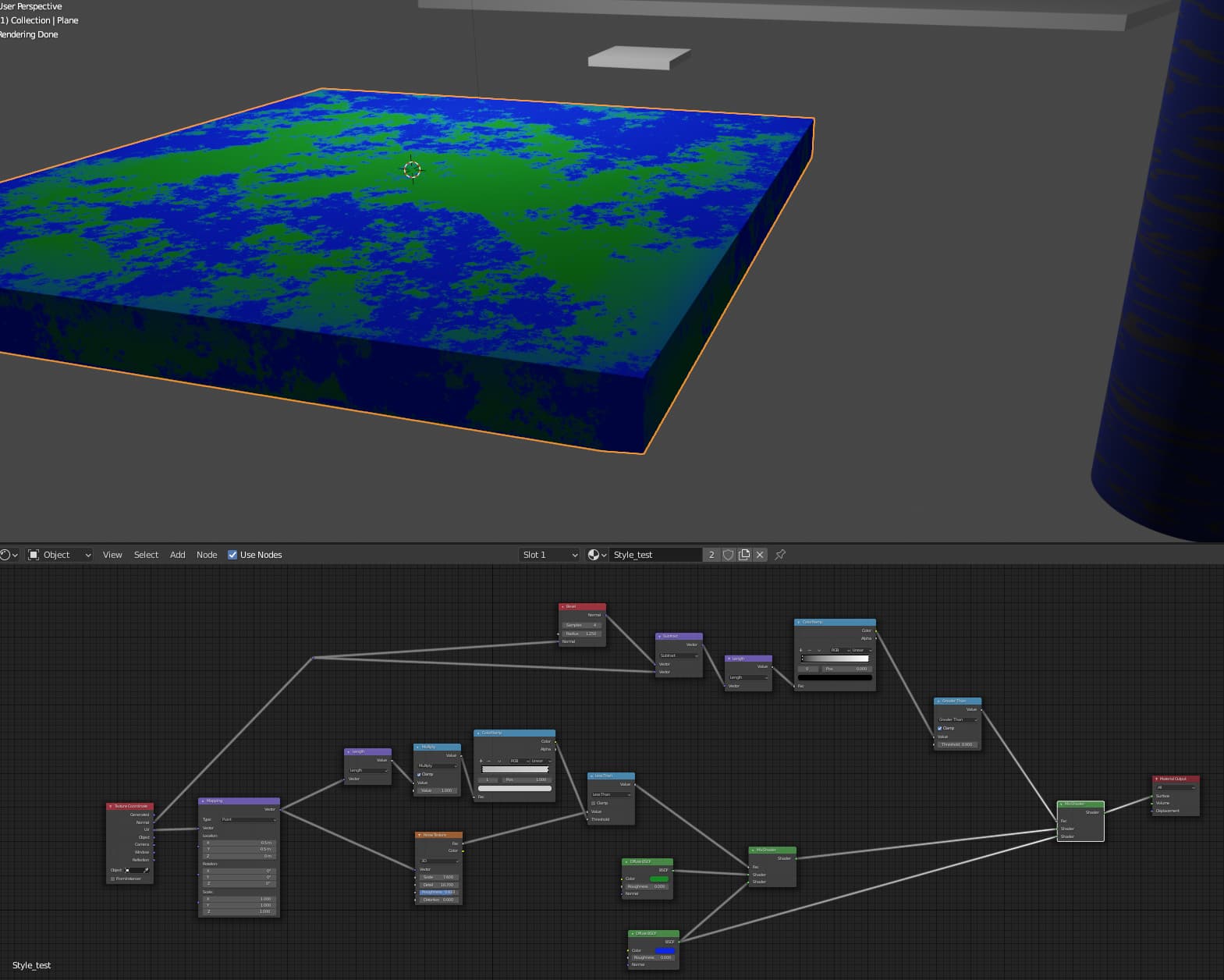Open the Object shader type dropdown
The height and width of the screenshot is (980, 1224).
(x=60, y=555)
